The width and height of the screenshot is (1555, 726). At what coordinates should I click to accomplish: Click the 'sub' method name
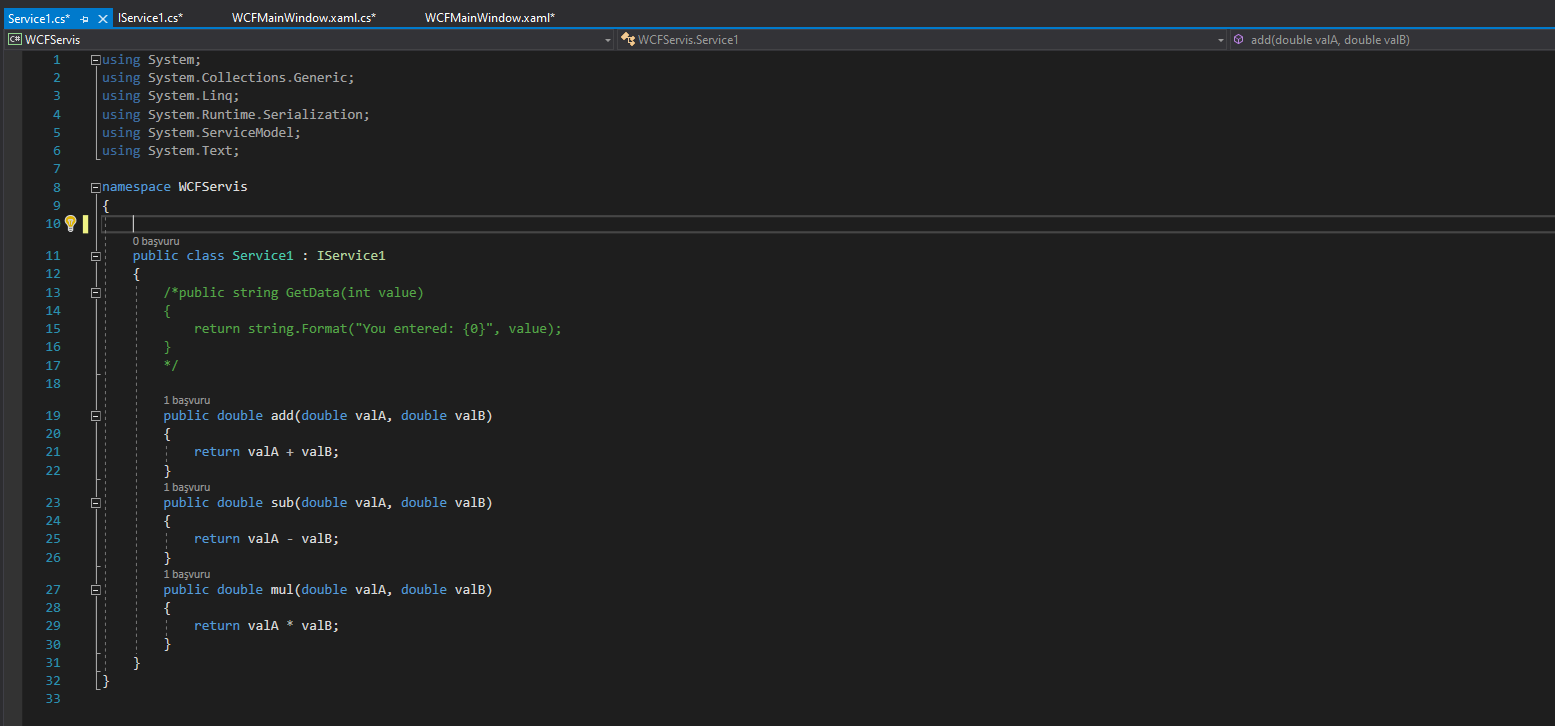point(282,503)
